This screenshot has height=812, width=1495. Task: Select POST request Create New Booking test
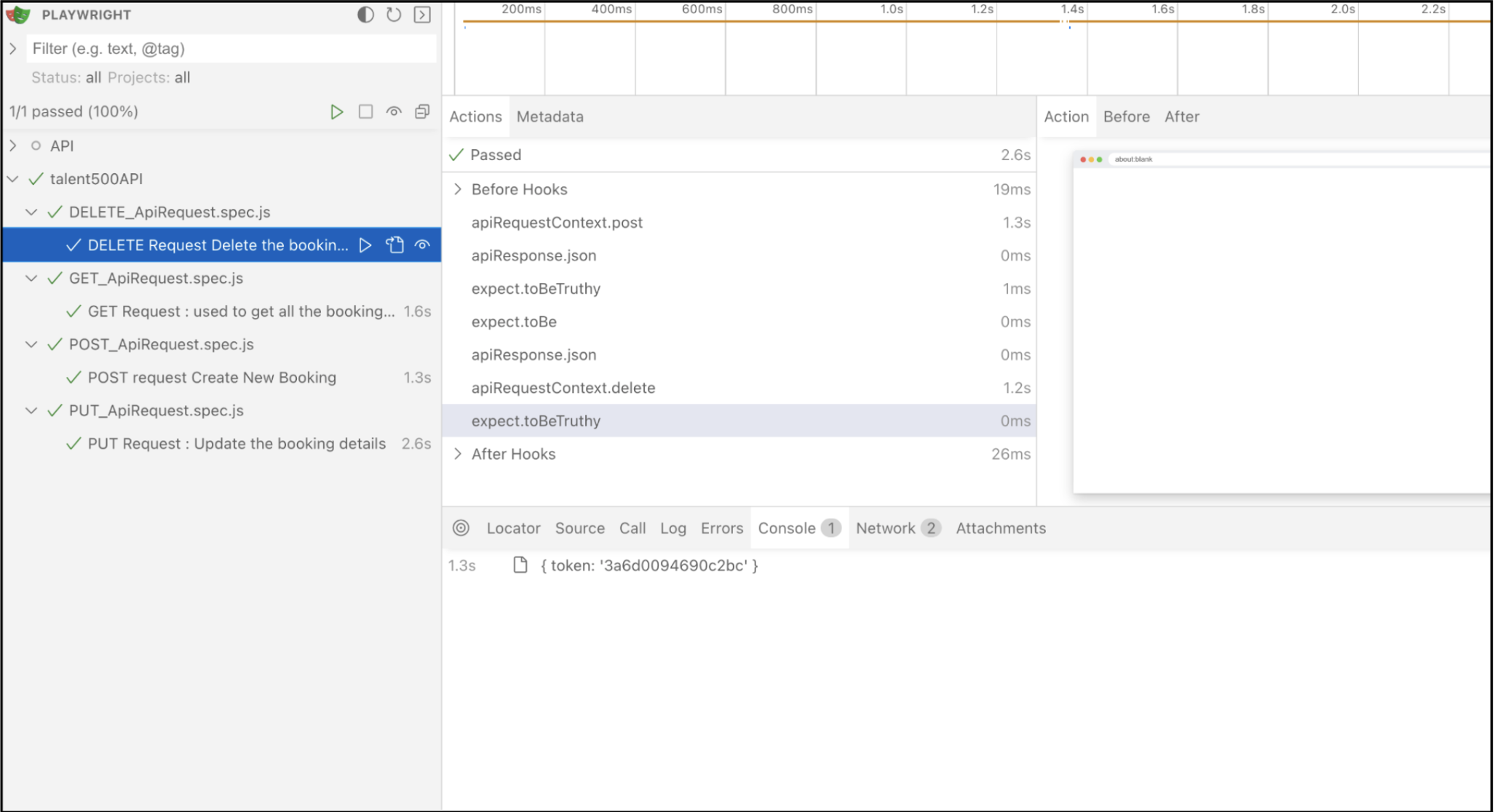point(212,378)
